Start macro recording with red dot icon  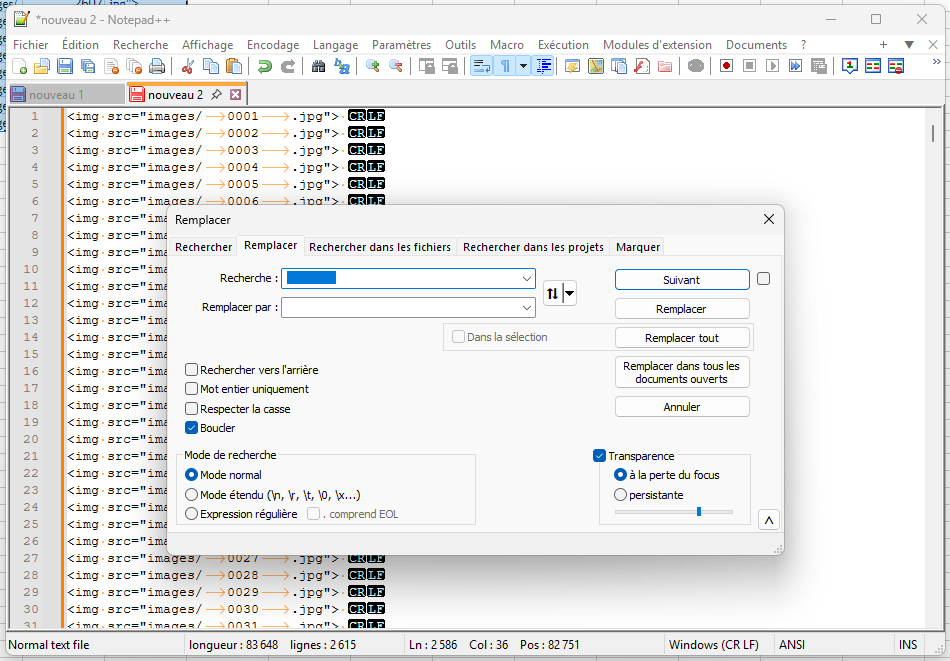pyautogui.click(x=726, y=66)
